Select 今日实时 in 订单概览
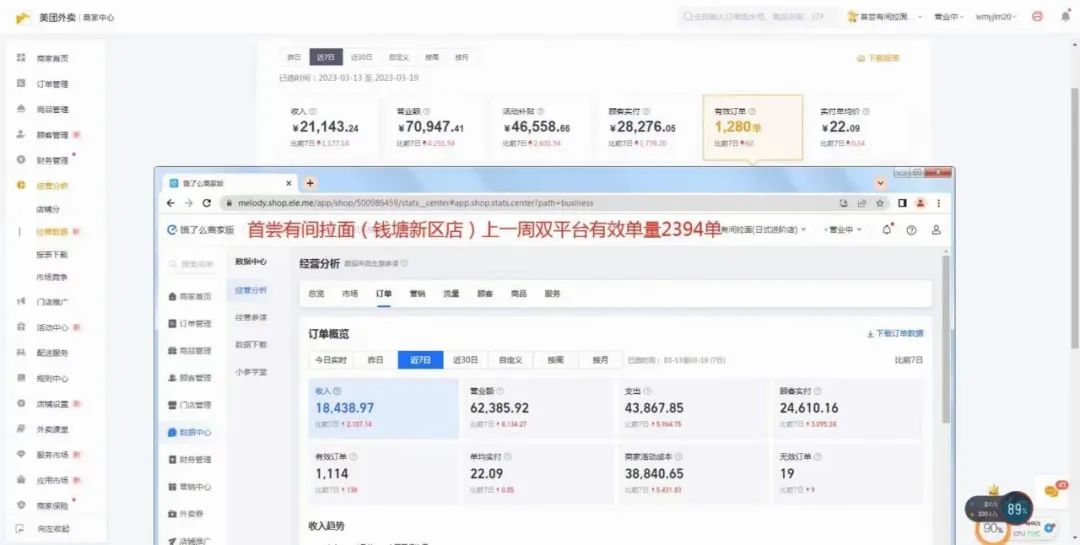Screen dimensions: 1080x545 click(x=331, y=360)
